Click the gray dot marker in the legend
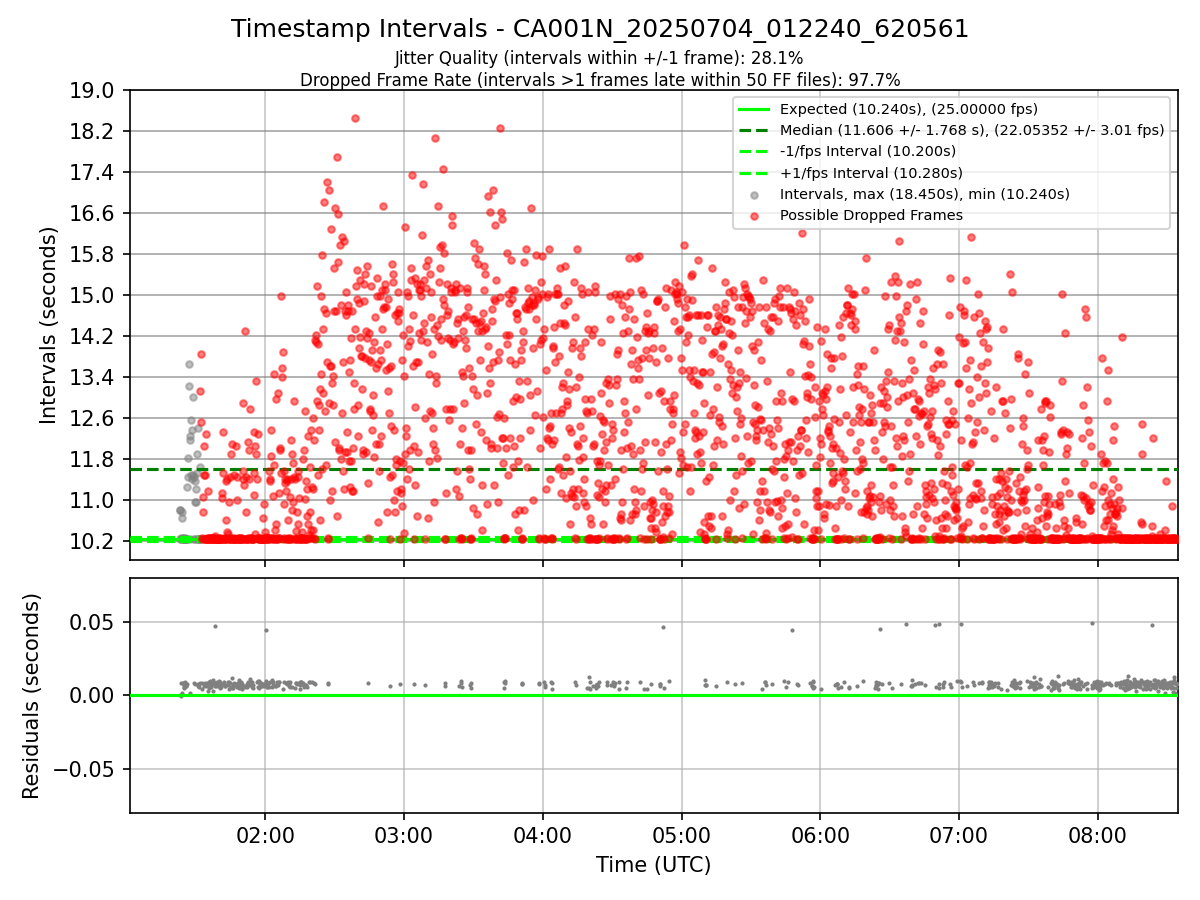The height and width of the screenshot is (900, 1200). (755, 194)
